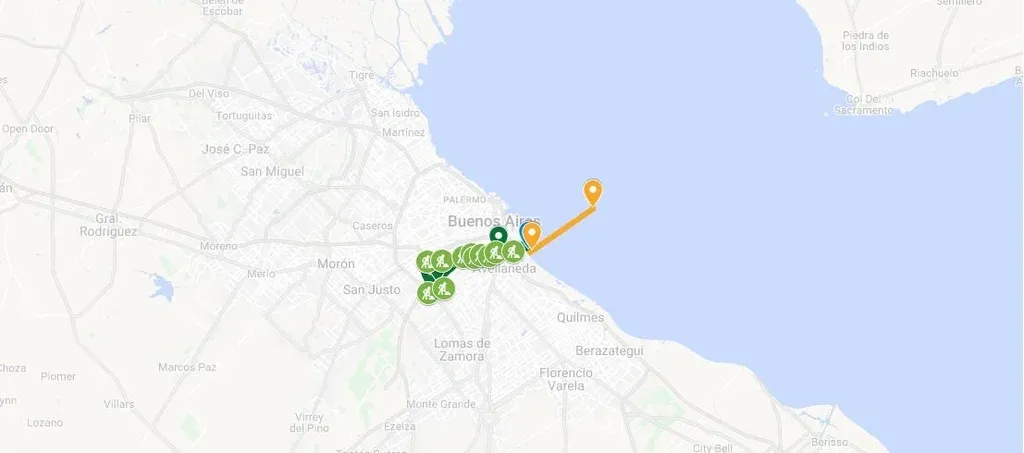The width and height of the screenshot is (1024, 453).
Task: Select the lower-right construction marker of the bottom pair
Action: point(443,288)
